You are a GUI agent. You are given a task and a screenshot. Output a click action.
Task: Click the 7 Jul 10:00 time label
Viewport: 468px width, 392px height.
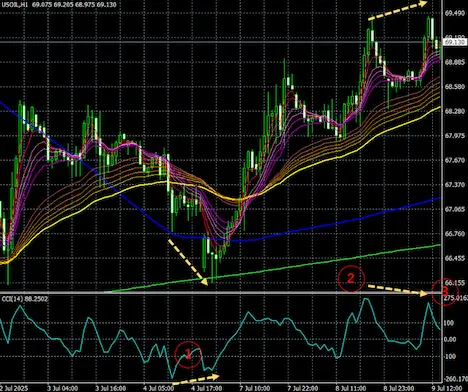click(x=255, y=388)
